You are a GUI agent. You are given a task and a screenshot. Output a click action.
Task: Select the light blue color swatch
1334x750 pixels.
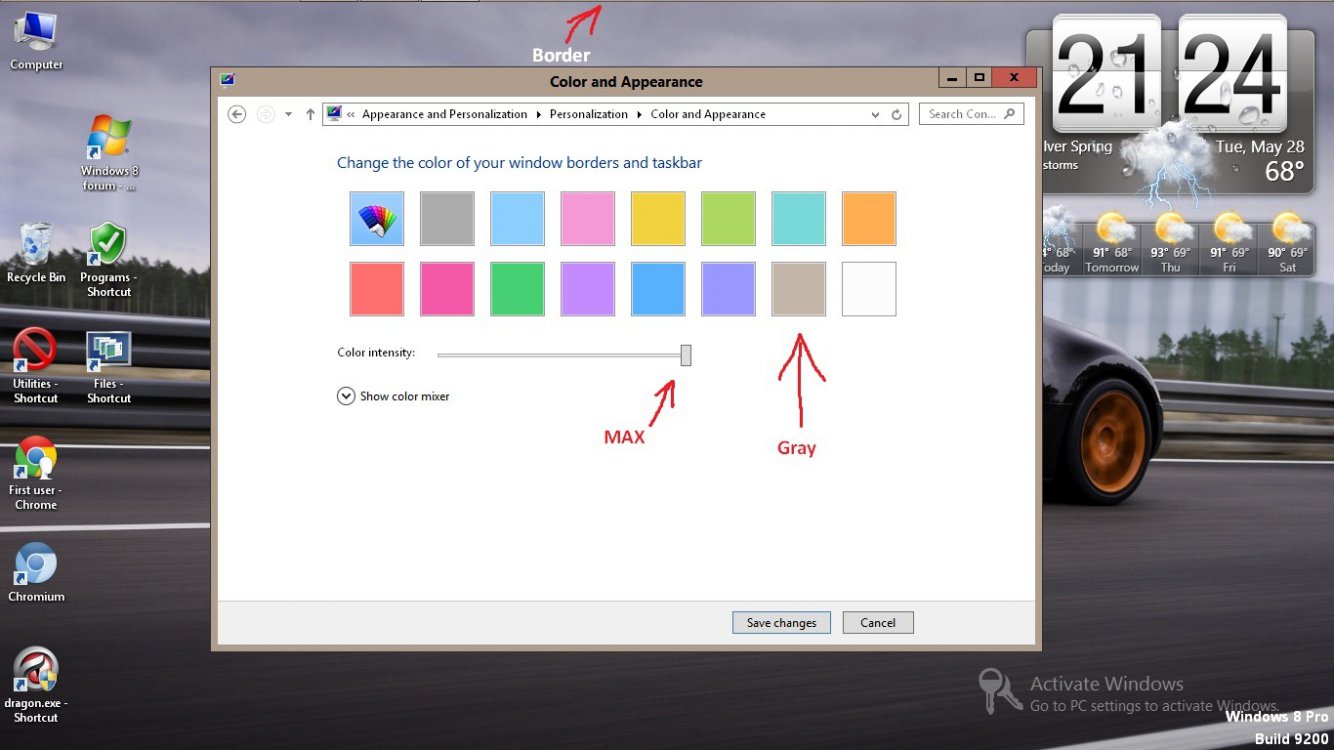click(517, 219)
